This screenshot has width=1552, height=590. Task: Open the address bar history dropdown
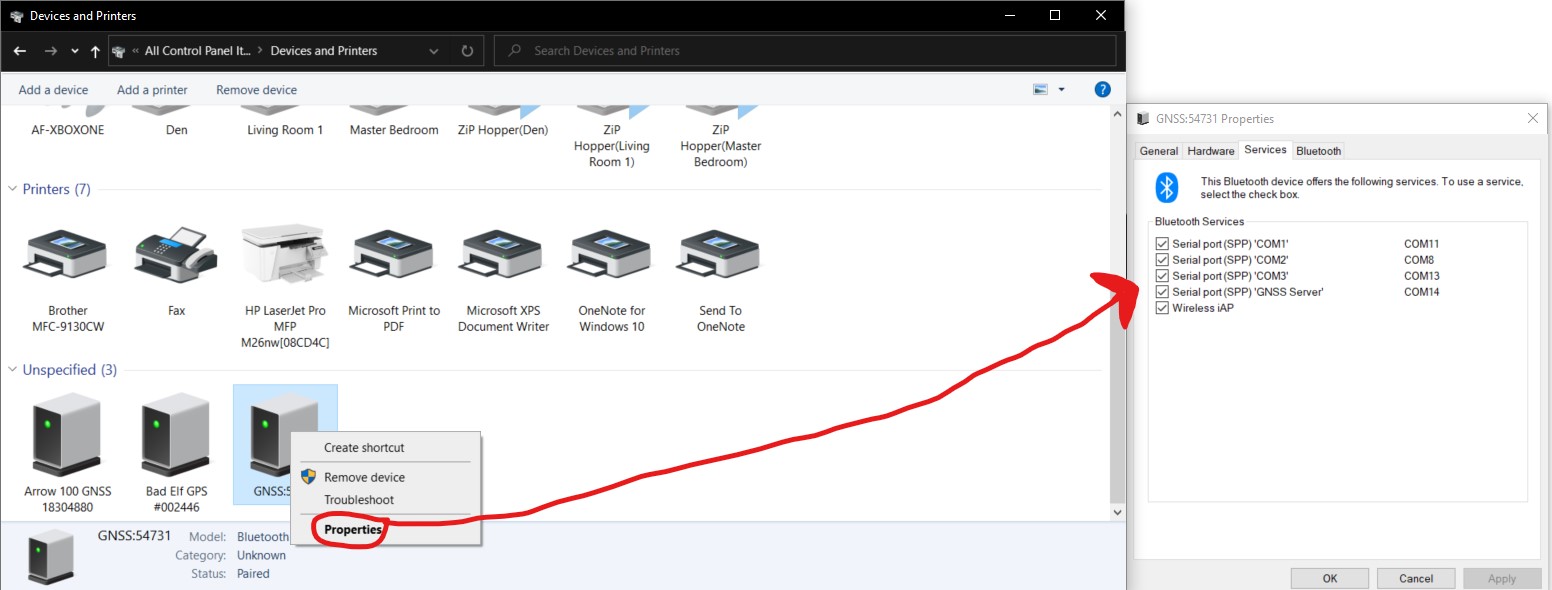coord(433,50)
